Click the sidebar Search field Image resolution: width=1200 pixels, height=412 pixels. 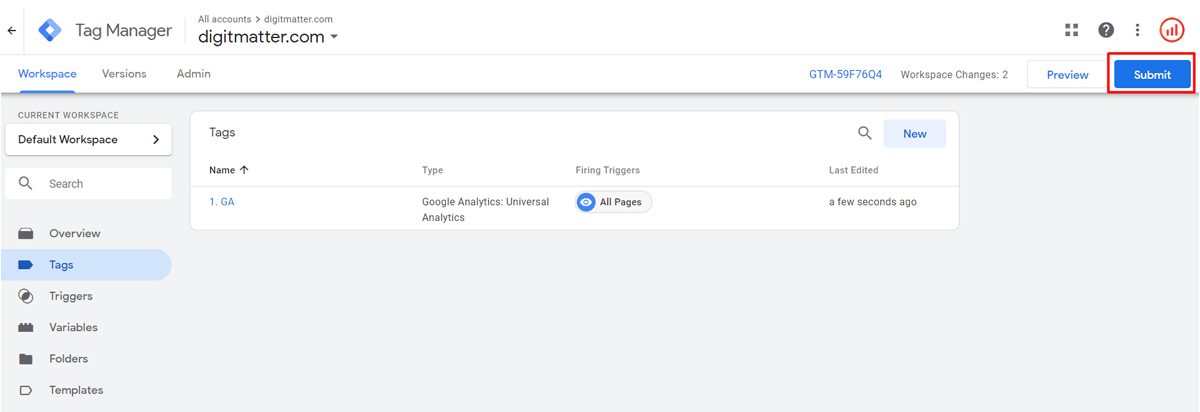click(x=88, y=184)
